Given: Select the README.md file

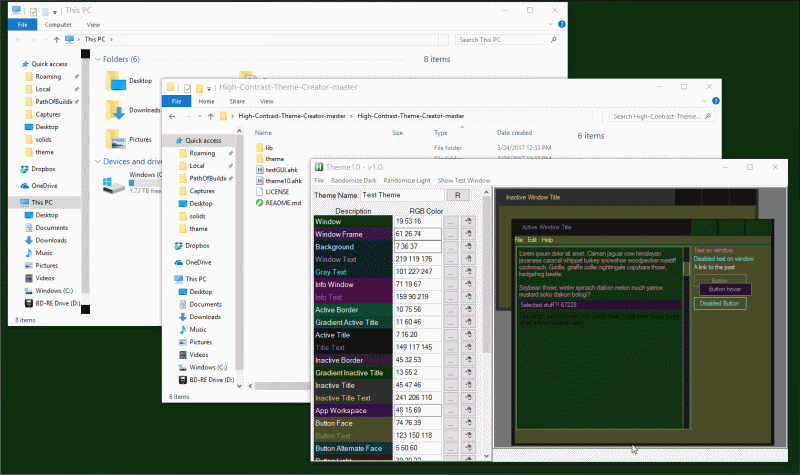Looking at the screenshot, I should coord(281,202).
